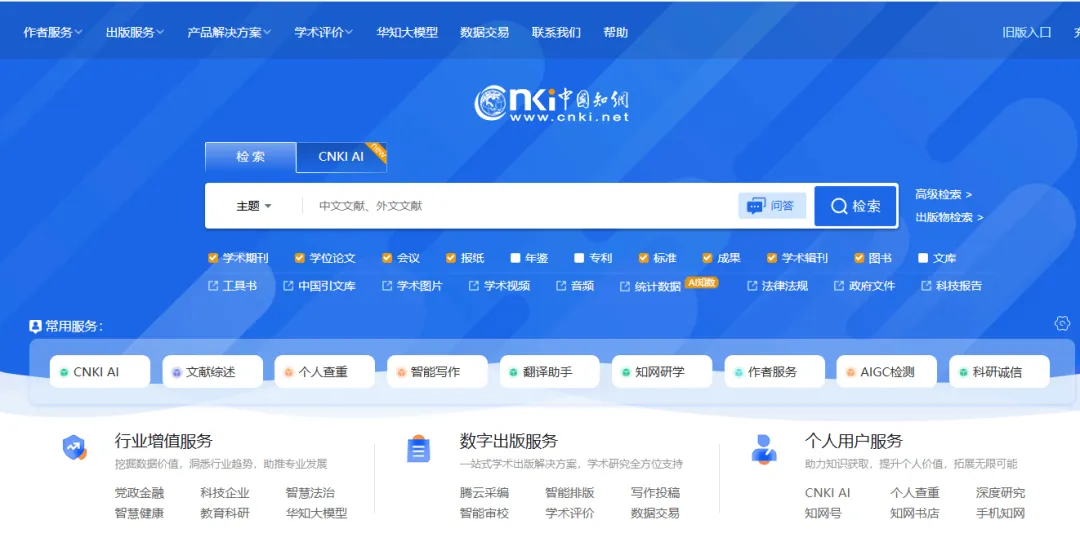Open the 联系我们 menu item

(556, 32)
